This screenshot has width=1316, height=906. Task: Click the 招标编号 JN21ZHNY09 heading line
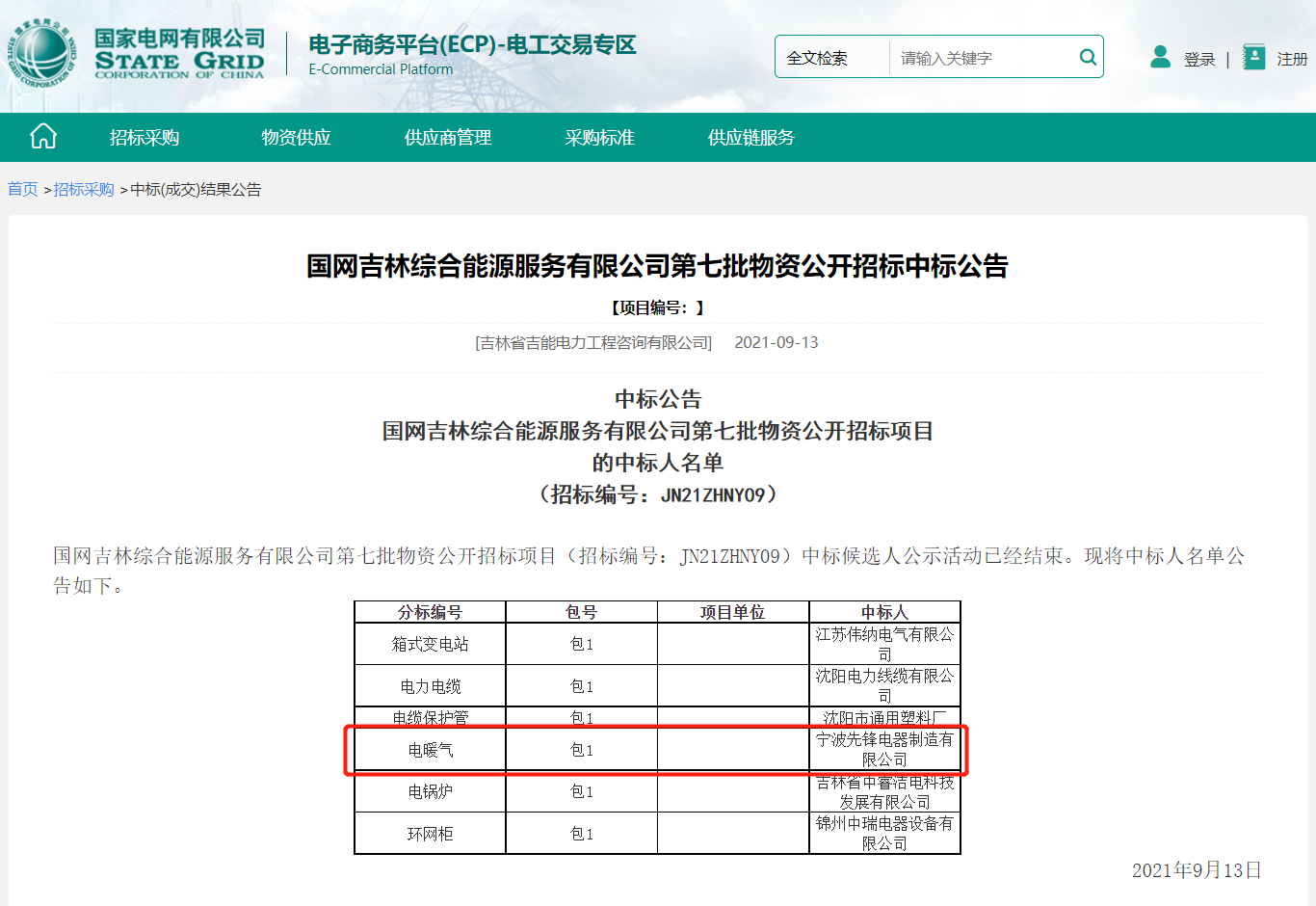(658, 494)
